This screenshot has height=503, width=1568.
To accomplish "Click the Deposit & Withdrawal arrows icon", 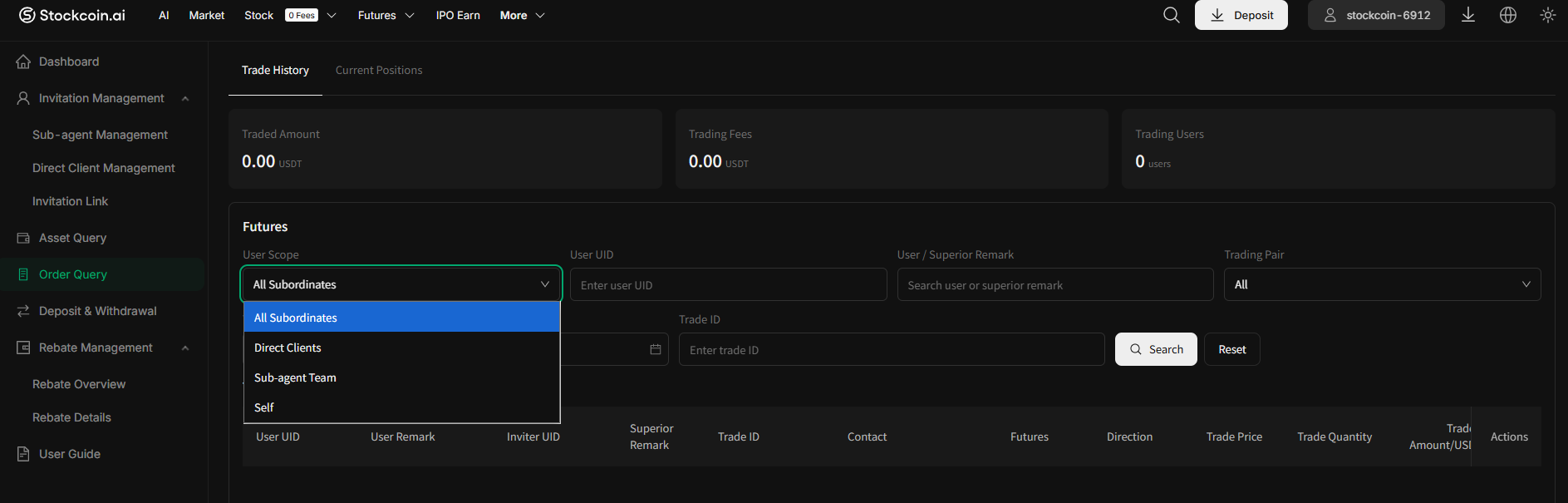I will point(23,311).
